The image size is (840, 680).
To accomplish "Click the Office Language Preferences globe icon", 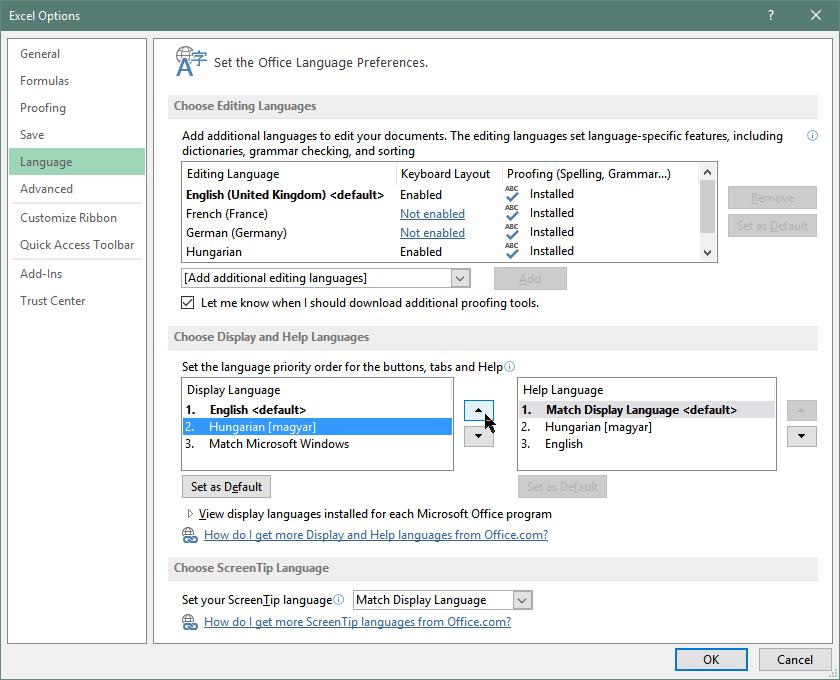I will click(x=191, y=62).
